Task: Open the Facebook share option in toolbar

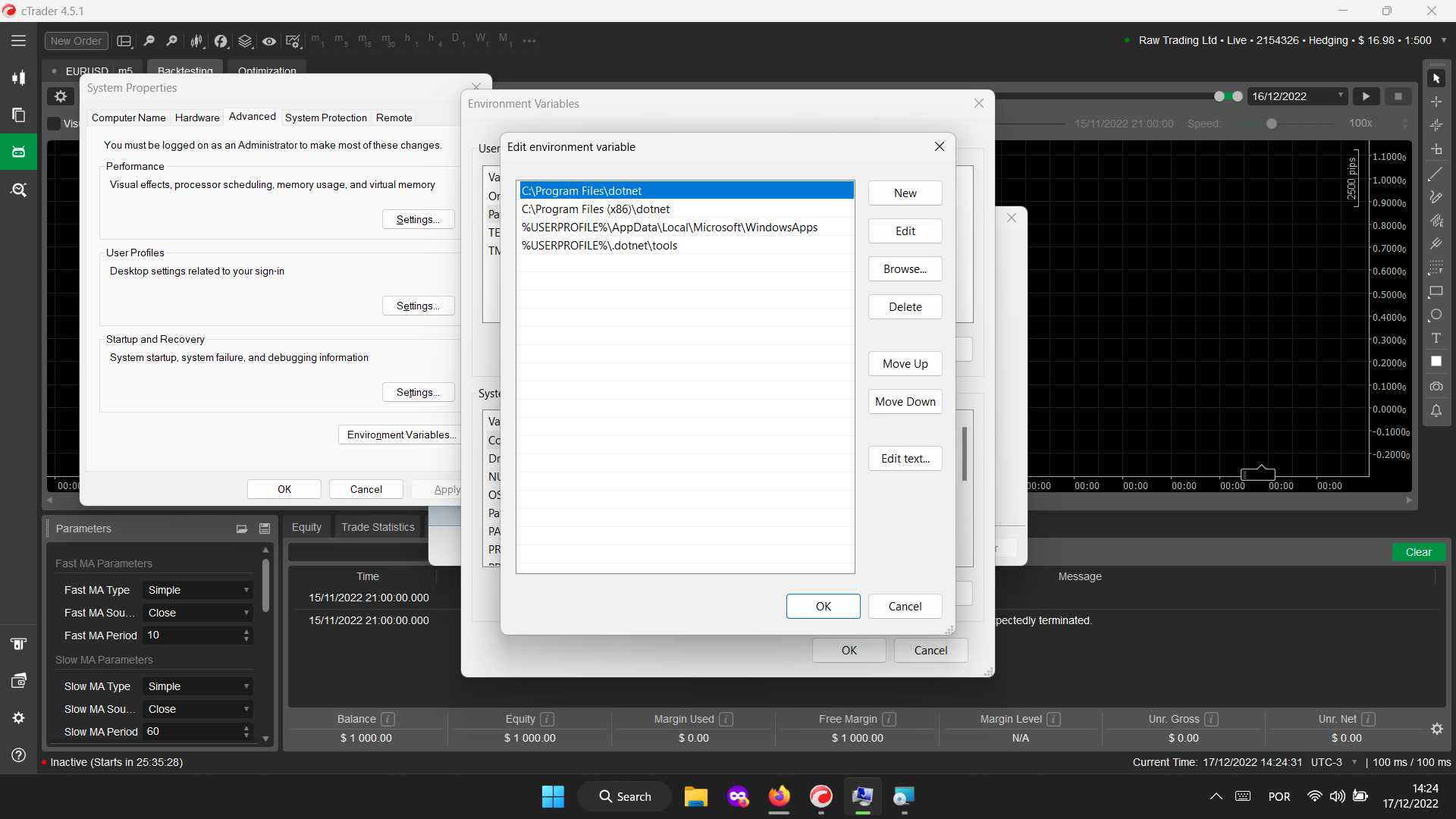Action: [x=221, y=41]
